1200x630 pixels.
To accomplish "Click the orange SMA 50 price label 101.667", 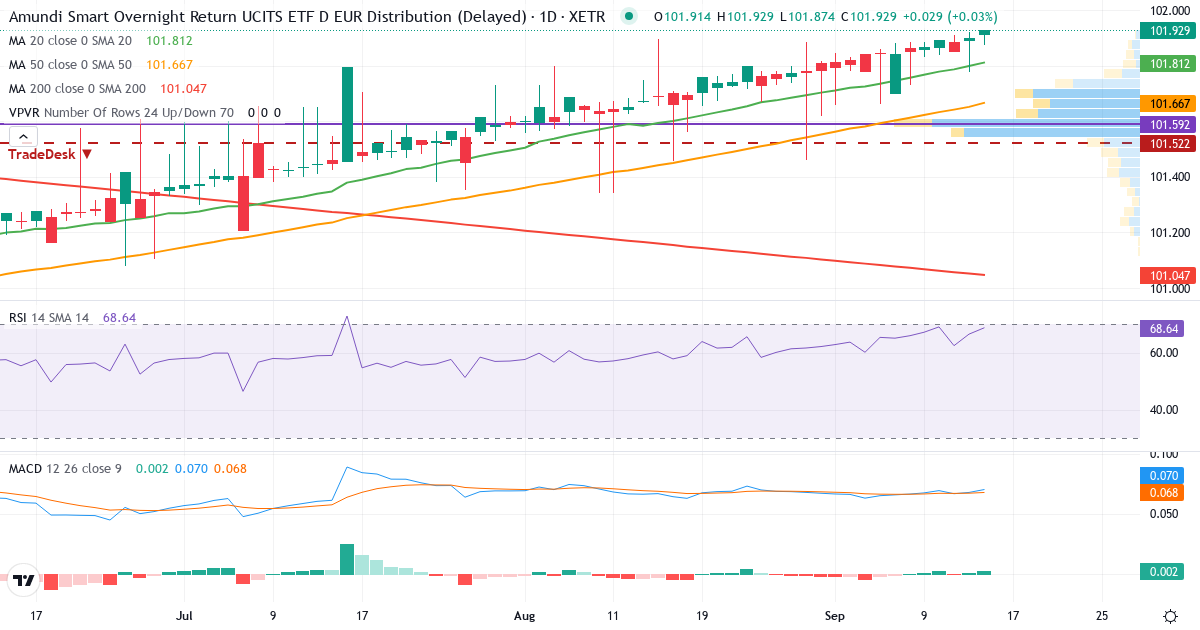I will 1169,104.
